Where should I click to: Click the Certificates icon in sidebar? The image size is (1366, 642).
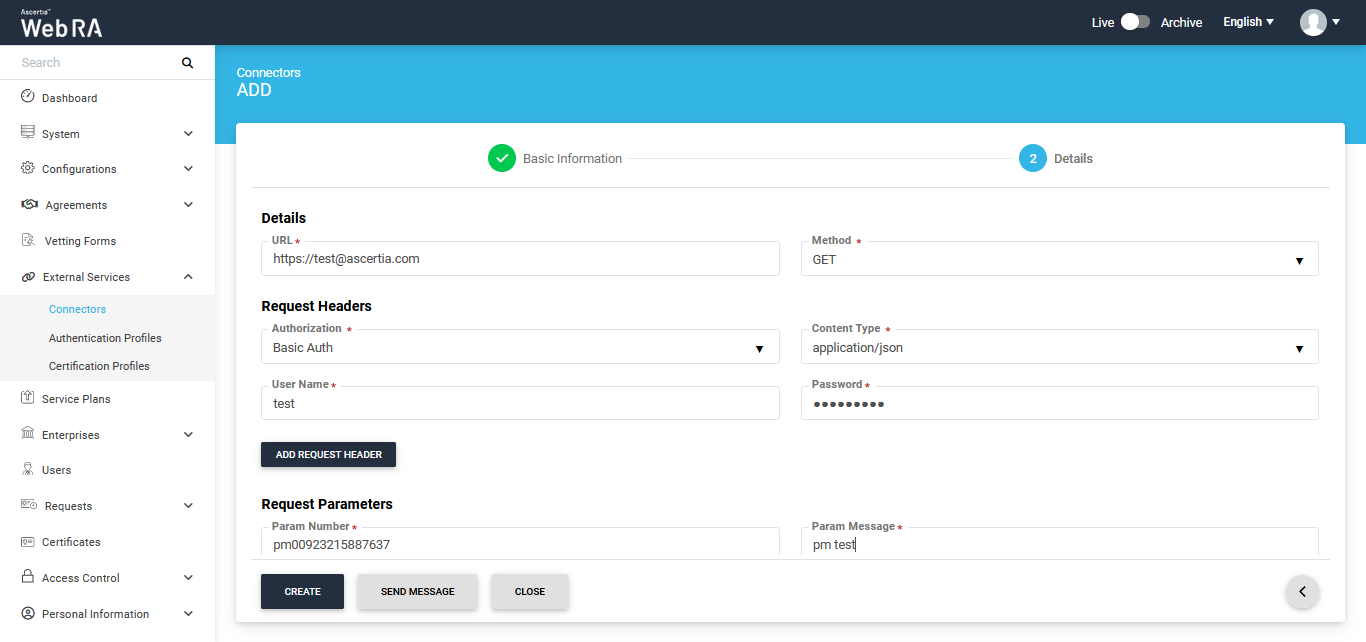(28, 542)
